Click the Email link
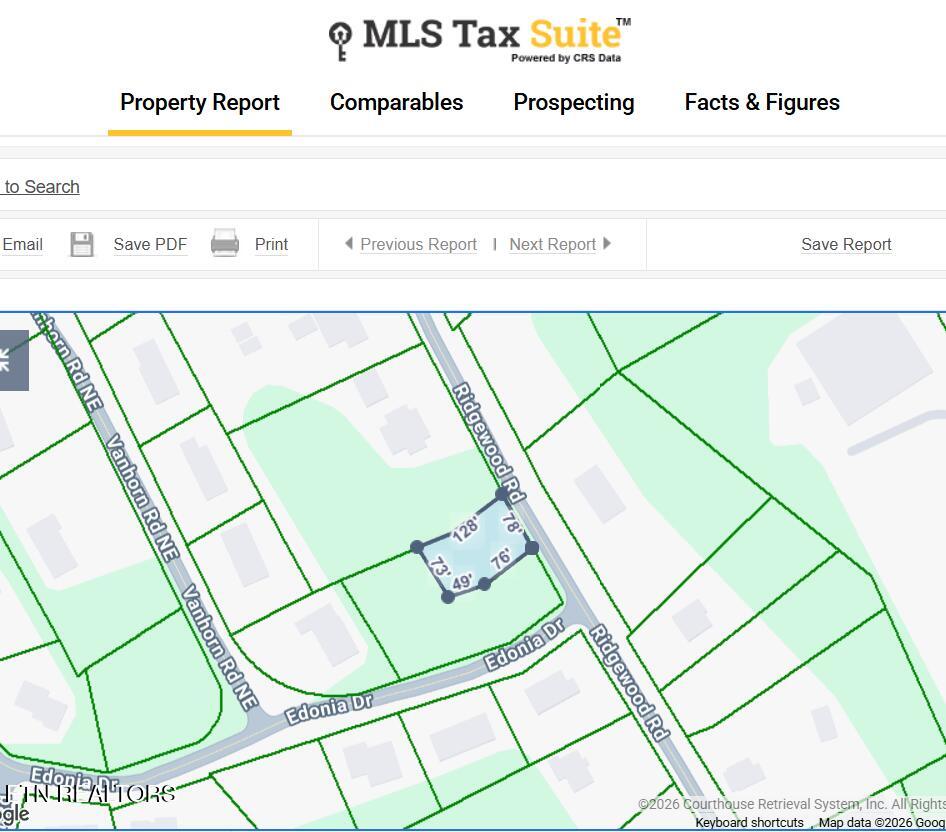The image size is (946, 832). click(22, 244)
